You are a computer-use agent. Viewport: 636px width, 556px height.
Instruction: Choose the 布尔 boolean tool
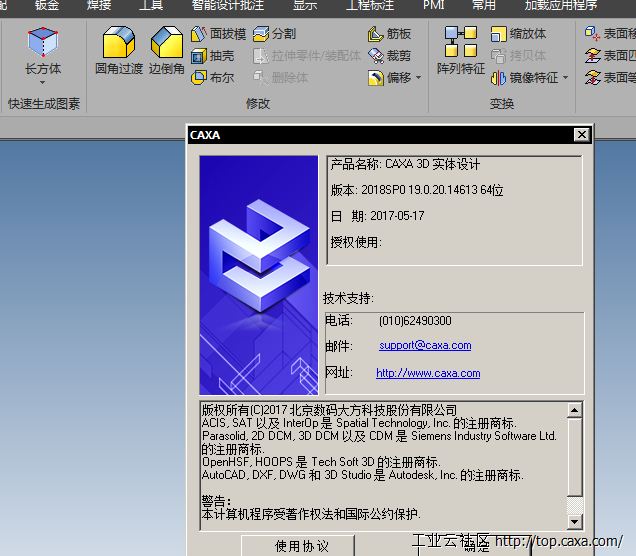[x=213, y=77]
